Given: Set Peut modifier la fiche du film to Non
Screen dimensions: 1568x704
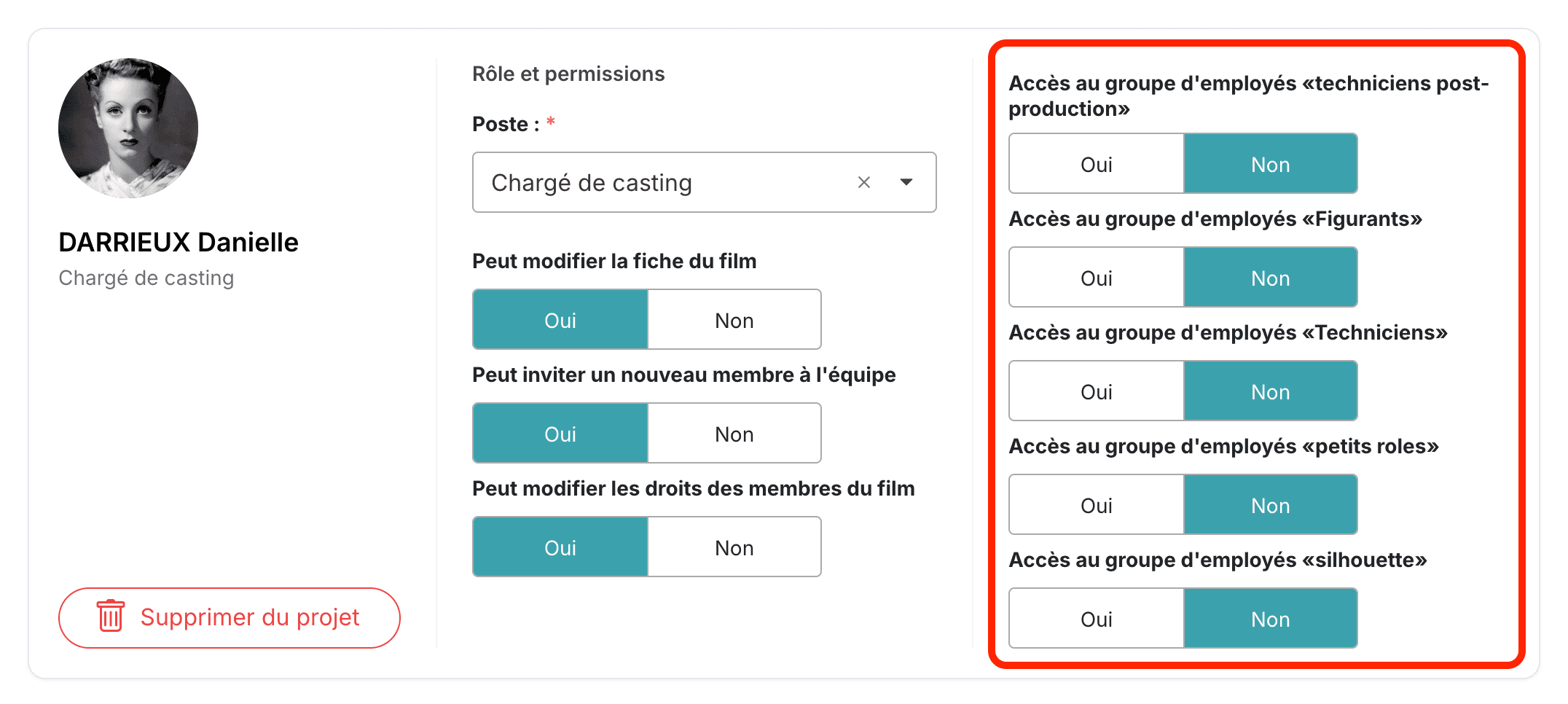Looking at the screenshot, I should (734, 320).
